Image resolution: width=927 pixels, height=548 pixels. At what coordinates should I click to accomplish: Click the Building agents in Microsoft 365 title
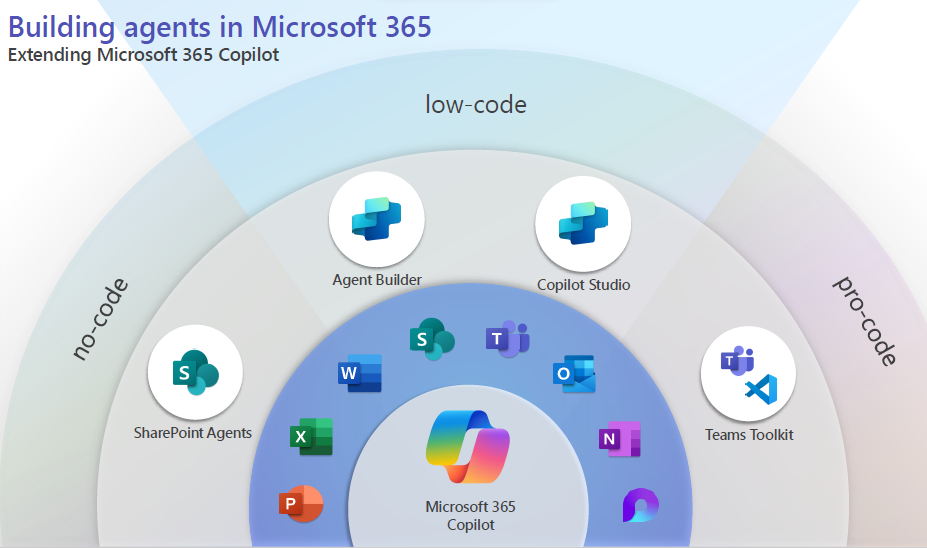[220, 27]
